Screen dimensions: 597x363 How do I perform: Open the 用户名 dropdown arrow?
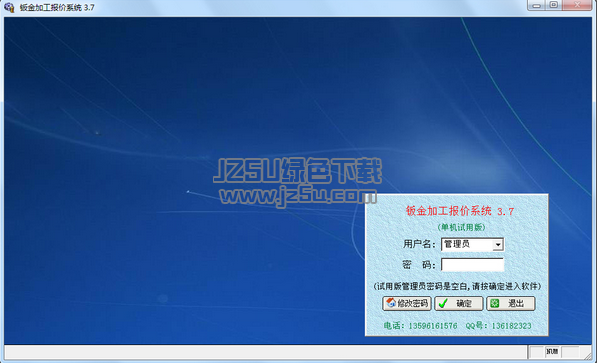(x=498, y=245)
